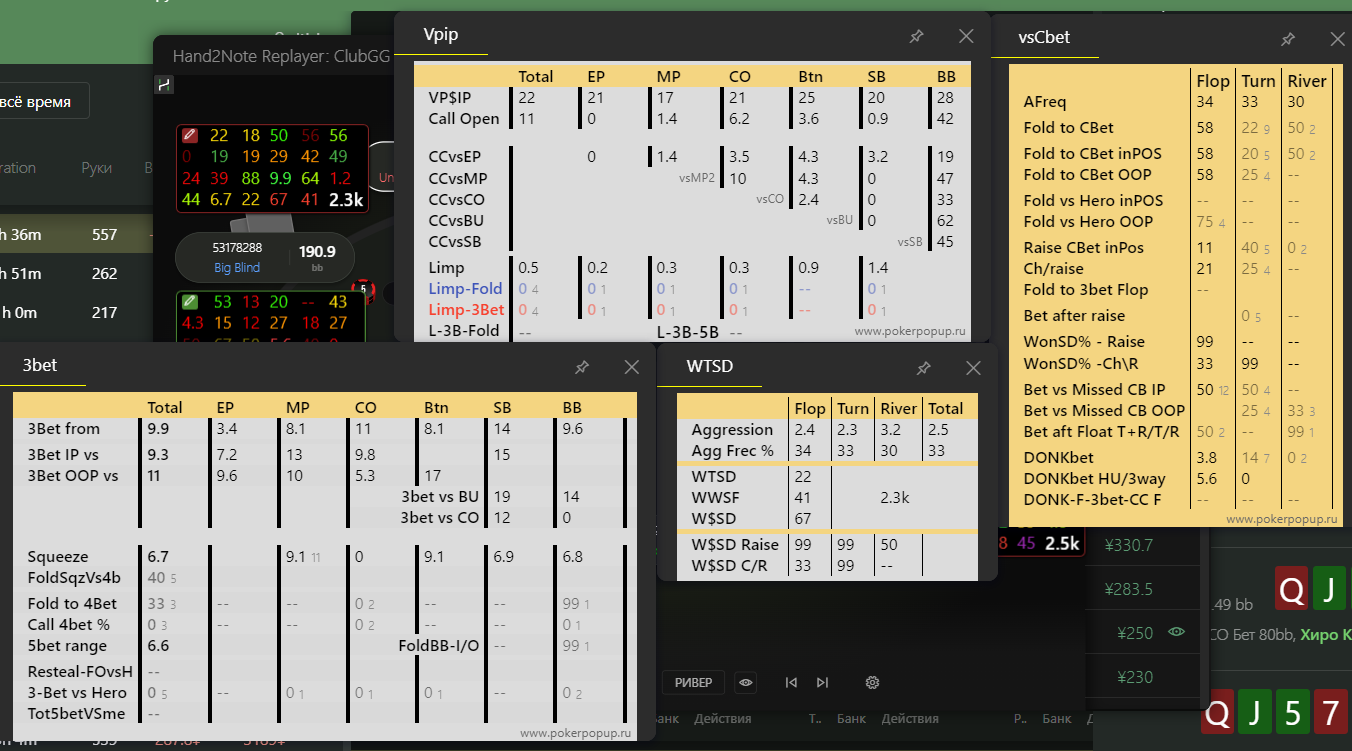
Task: Pin the Vpip popup window
Action: 916,36
